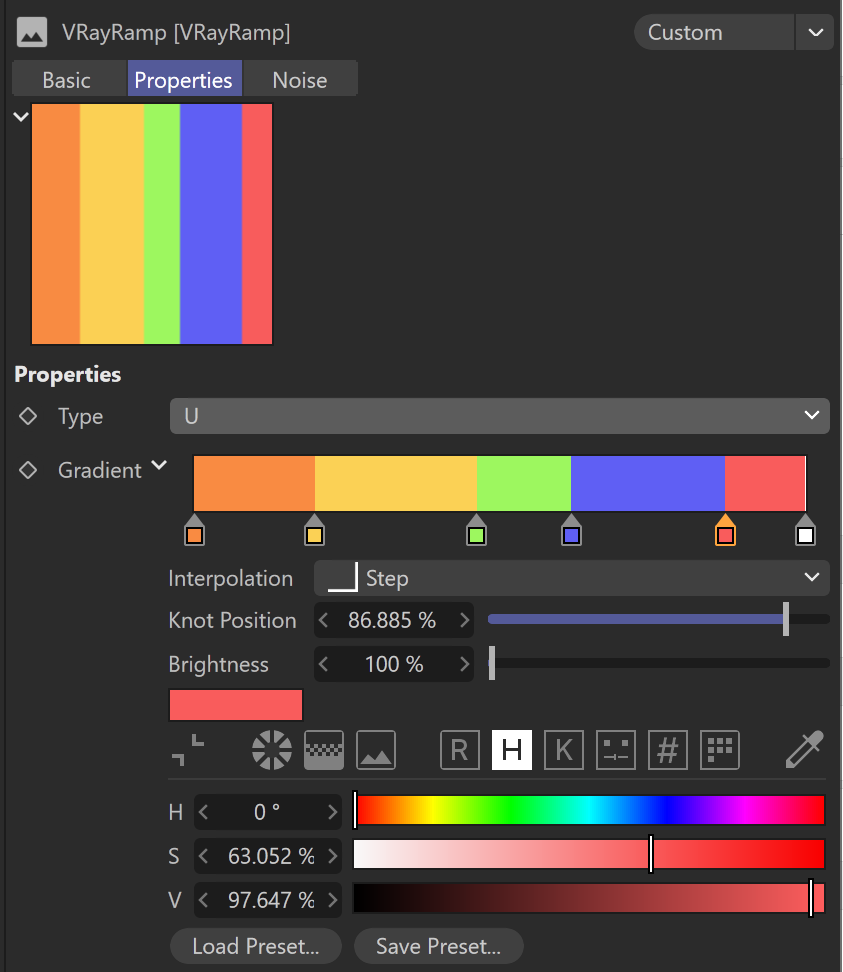
Task: Toggle compact color chooser size icon
Action: tap(187, 750)
